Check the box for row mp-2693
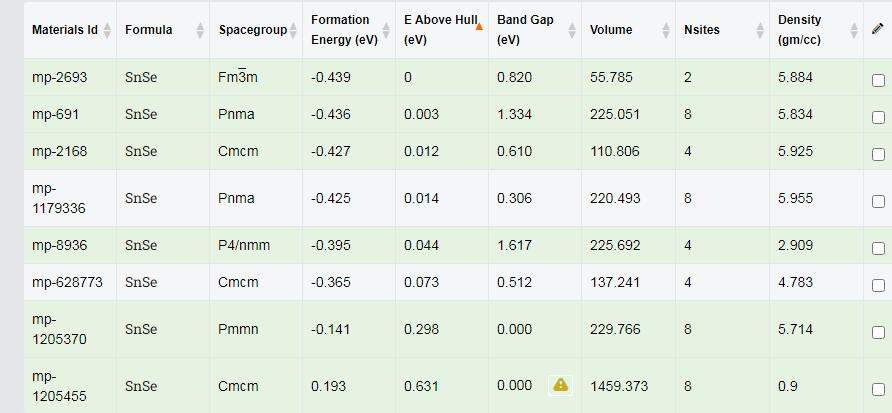Image resolution: width=892 pixels, height=413 pixels. pos(878,81)
